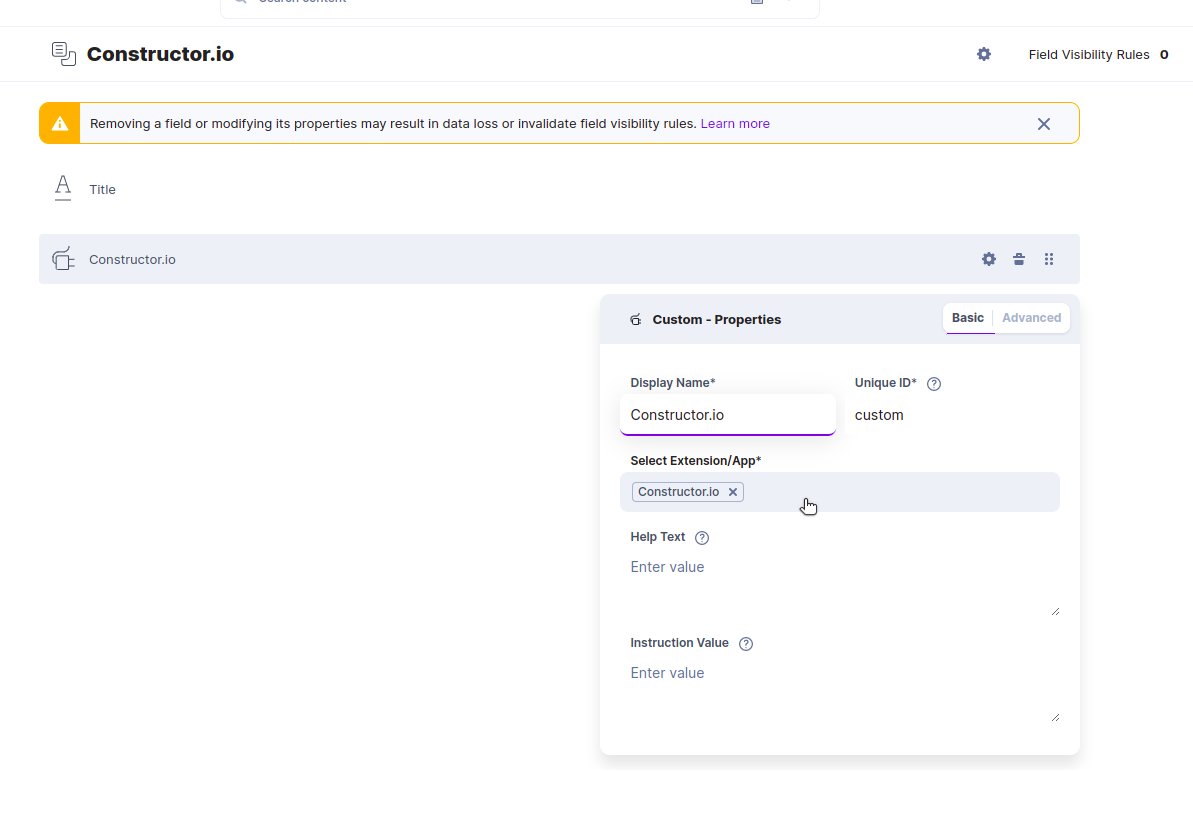
Task: Open content type settings gear in header
Action: pyautogui.click(x=984, y=54)
